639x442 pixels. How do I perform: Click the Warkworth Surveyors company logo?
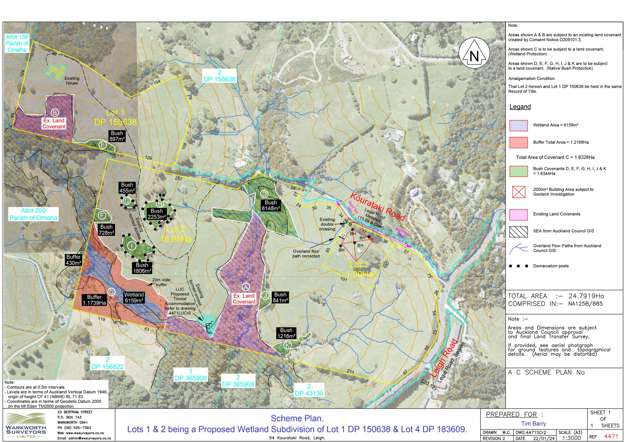coord(31,424)
